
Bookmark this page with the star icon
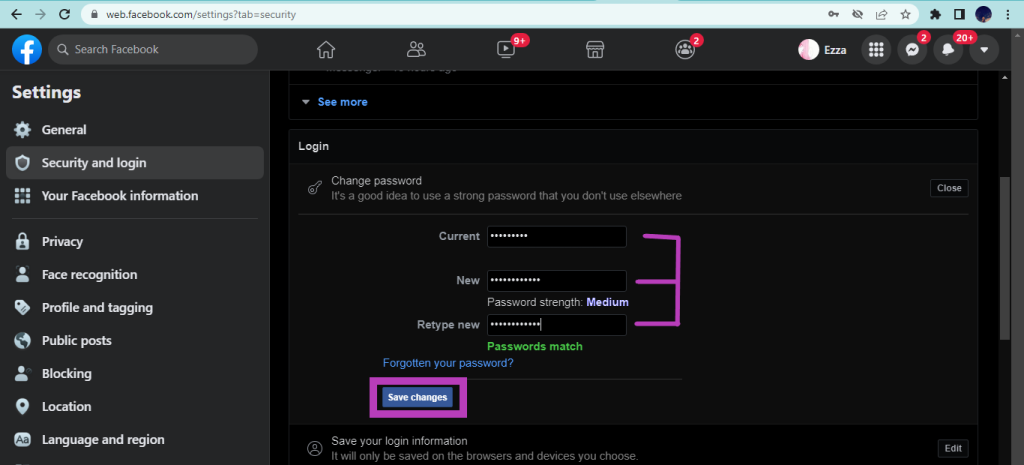coord(905,14)
